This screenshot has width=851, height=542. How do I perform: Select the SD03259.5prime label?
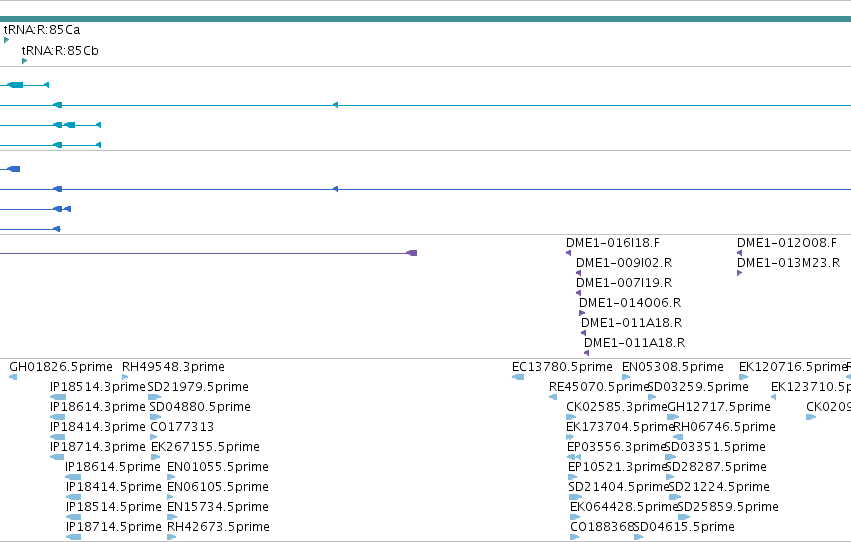point(698,387)
